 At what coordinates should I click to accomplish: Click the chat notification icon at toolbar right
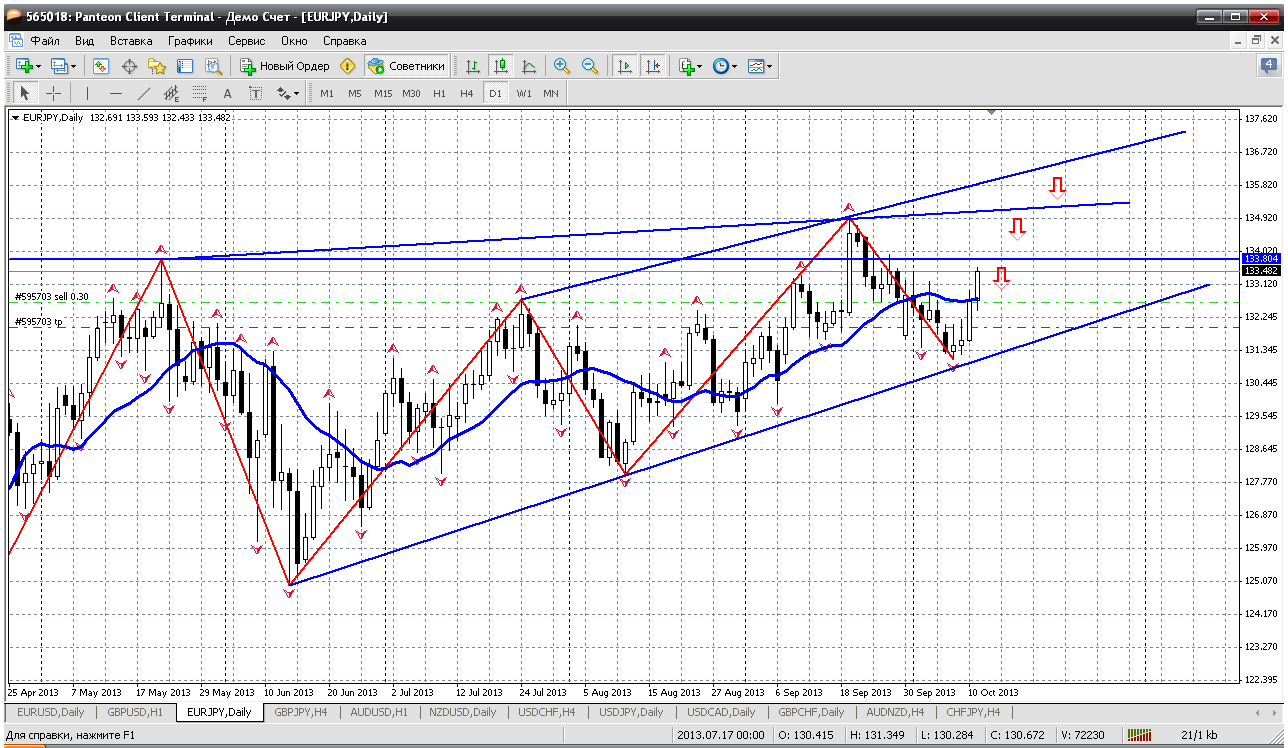click(x=1269, y=66)
